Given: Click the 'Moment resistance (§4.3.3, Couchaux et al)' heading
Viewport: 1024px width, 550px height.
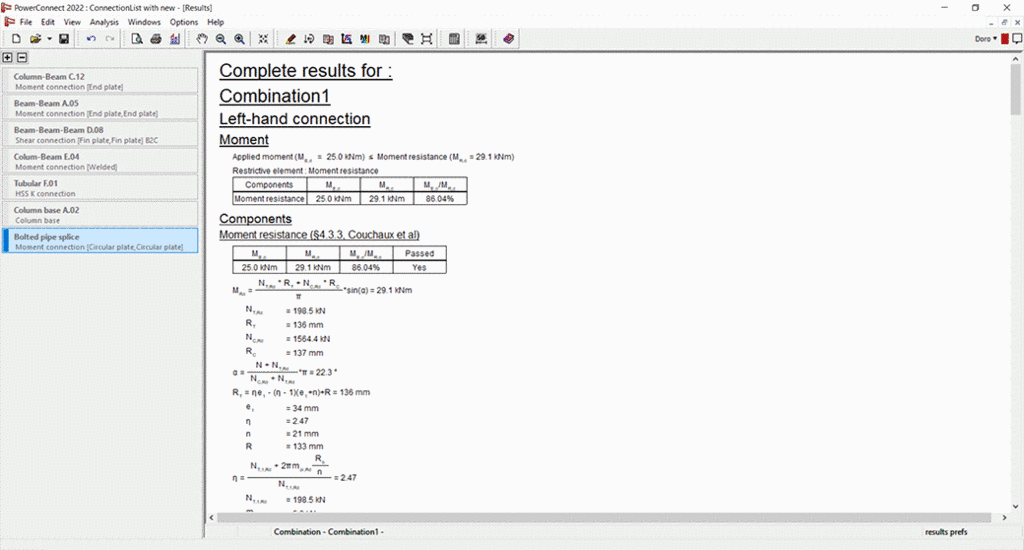Looking at the screenshot, I should coord(319,235).
